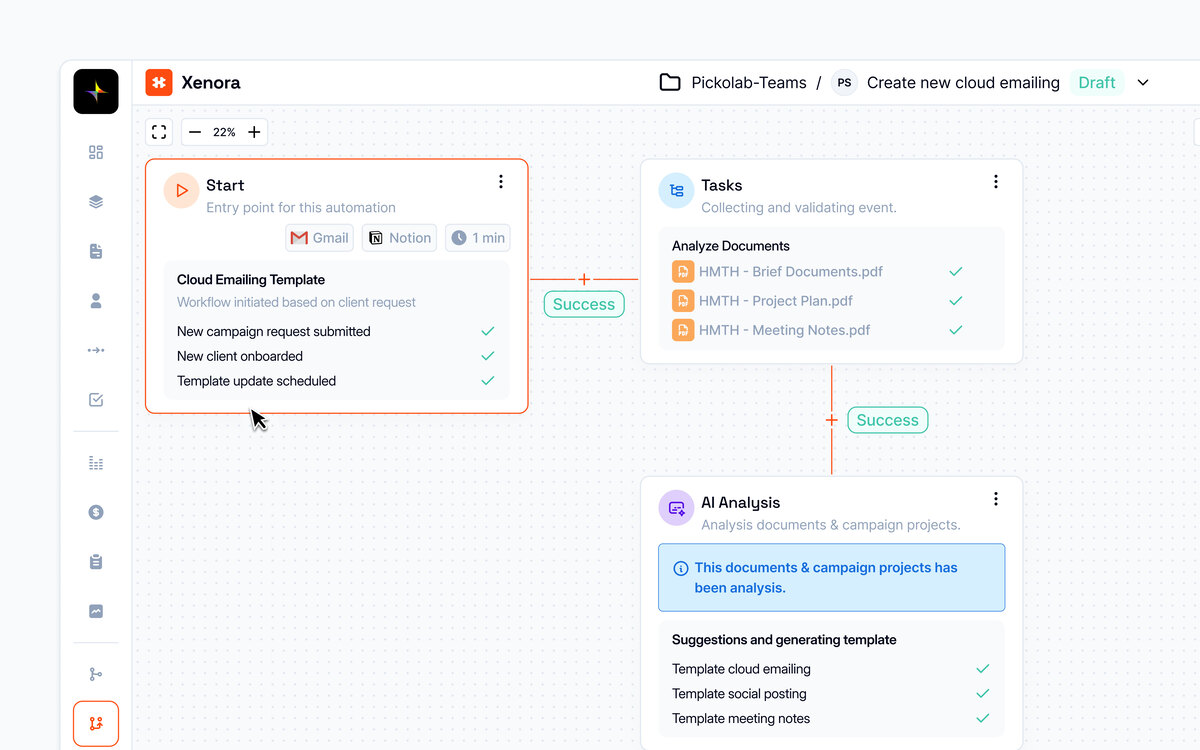Add step between Start and Tasks nodes
The image size is (1200, 750).
click(584, 280)
